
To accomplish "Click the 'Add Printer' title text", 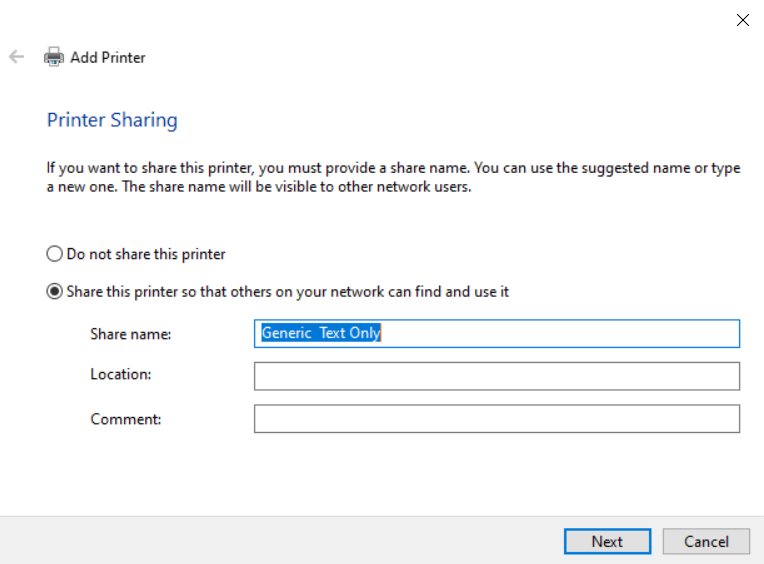I will tap(107, 57).
